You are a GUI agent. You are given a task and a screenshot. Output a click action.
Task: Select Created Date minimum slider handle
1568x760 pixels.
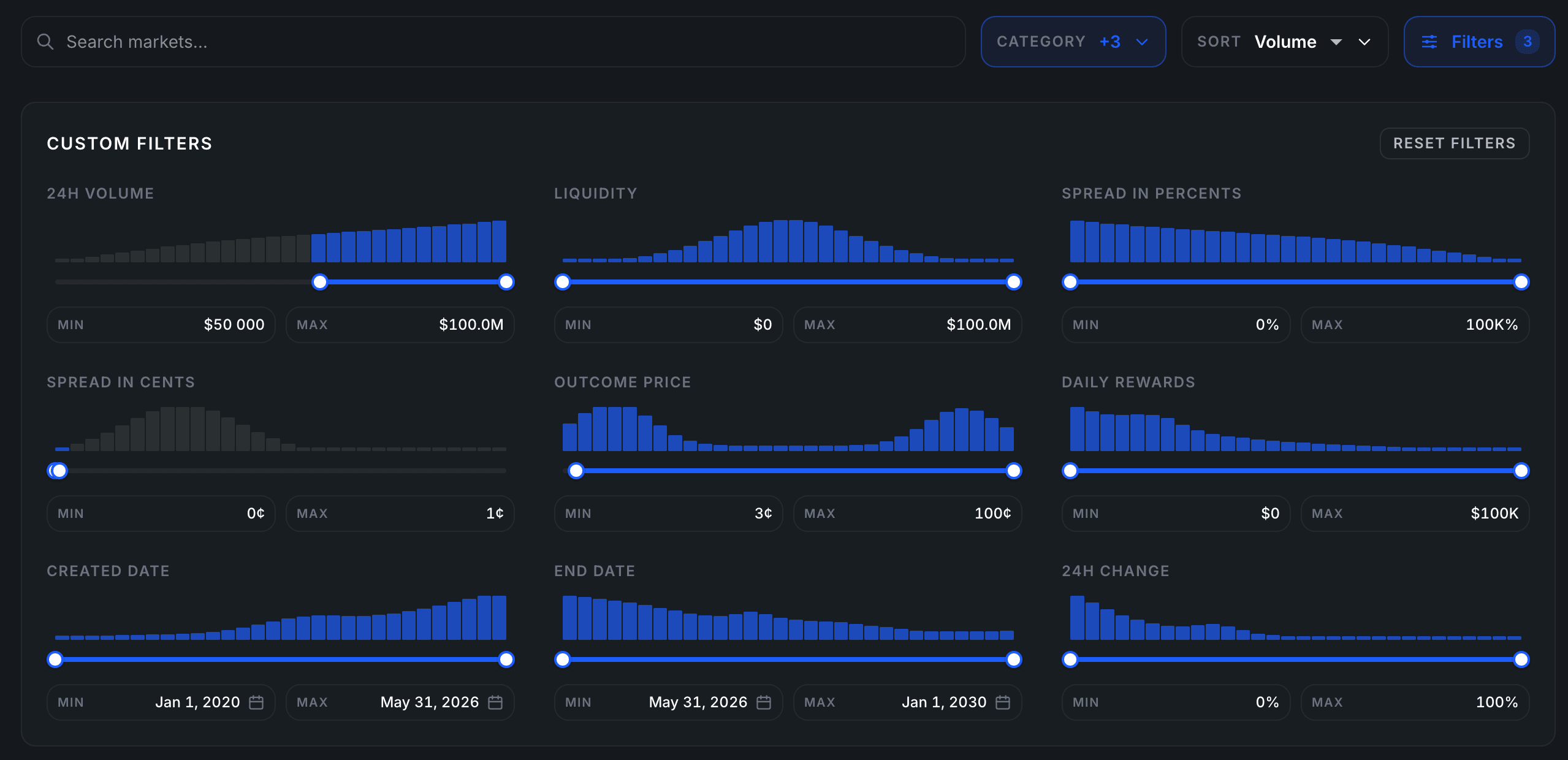55,659
